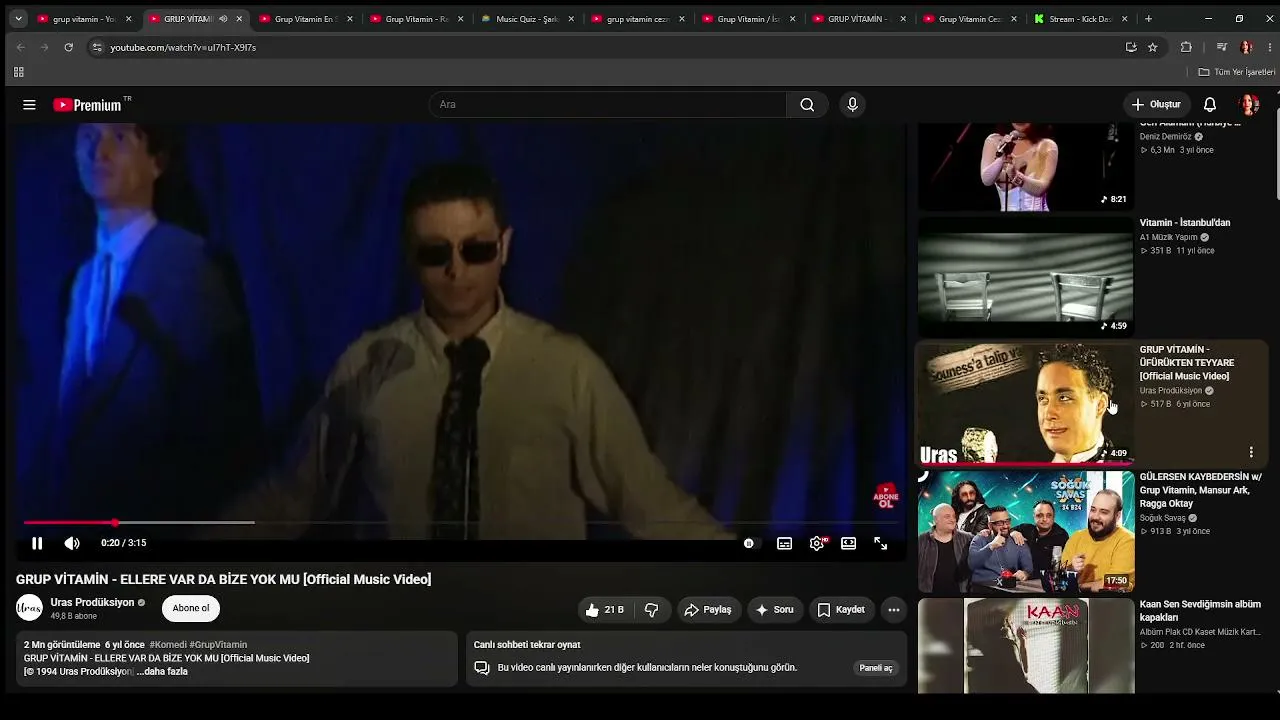1280x720 pixels.
Task: Mute the video volume speaker
Action: [x=72, y=543]
